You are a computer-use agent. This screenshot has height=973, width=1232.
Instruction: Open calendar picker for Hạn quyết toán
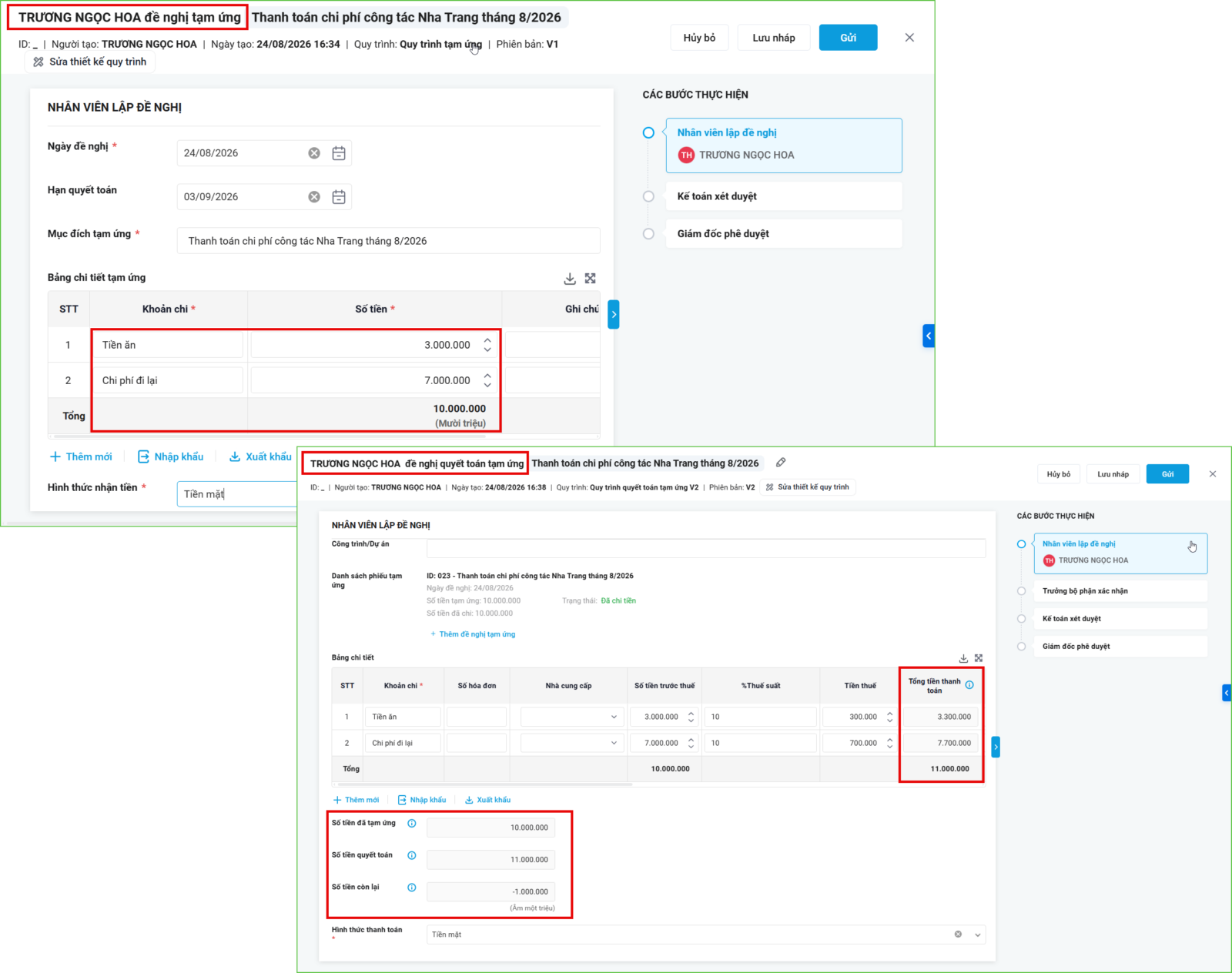[x=339, y=197]
